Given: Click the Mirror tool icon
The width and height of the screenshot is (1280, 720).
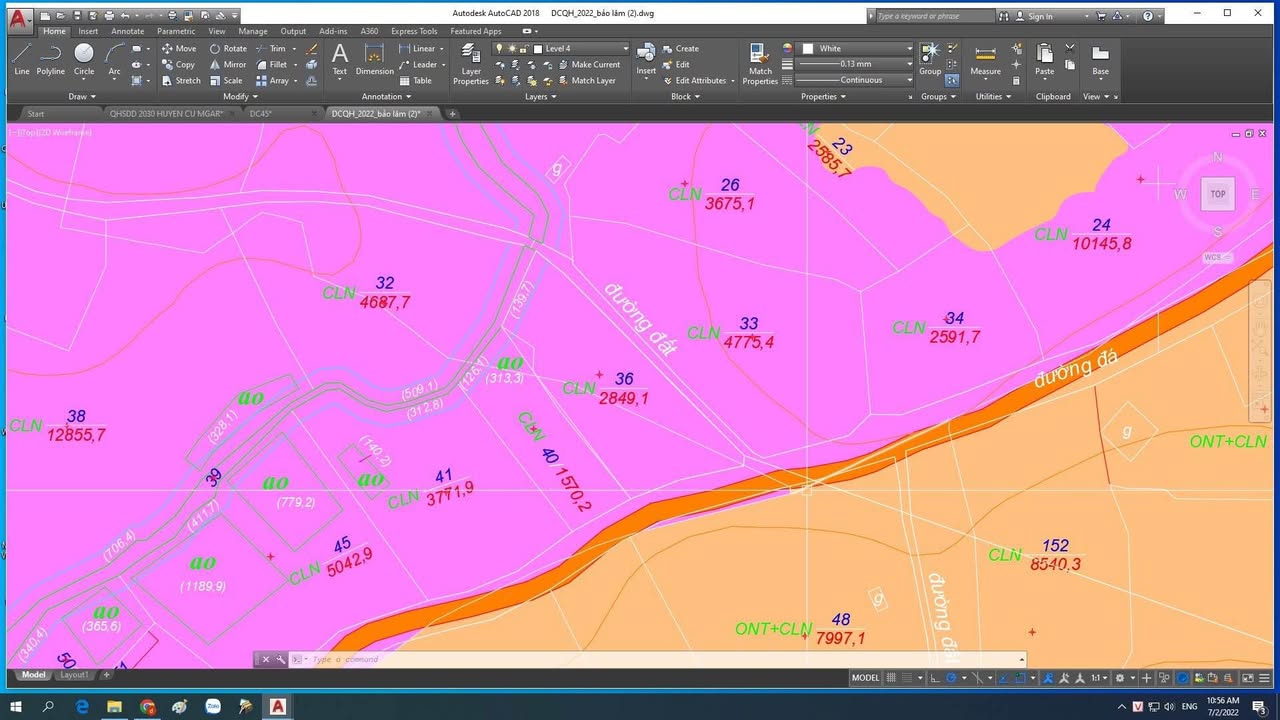Looking at the screenshot, I should (x=216, y=64).
